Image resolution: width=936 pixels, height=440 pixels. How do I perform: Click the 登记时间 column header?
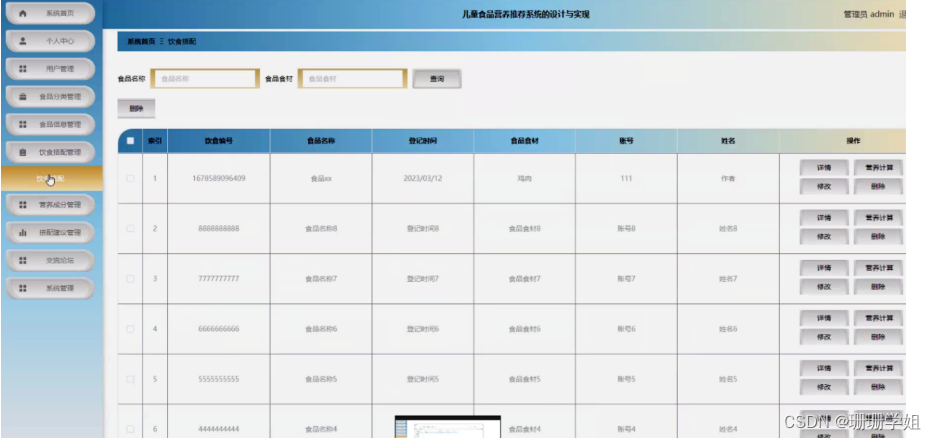click(423, 141)
